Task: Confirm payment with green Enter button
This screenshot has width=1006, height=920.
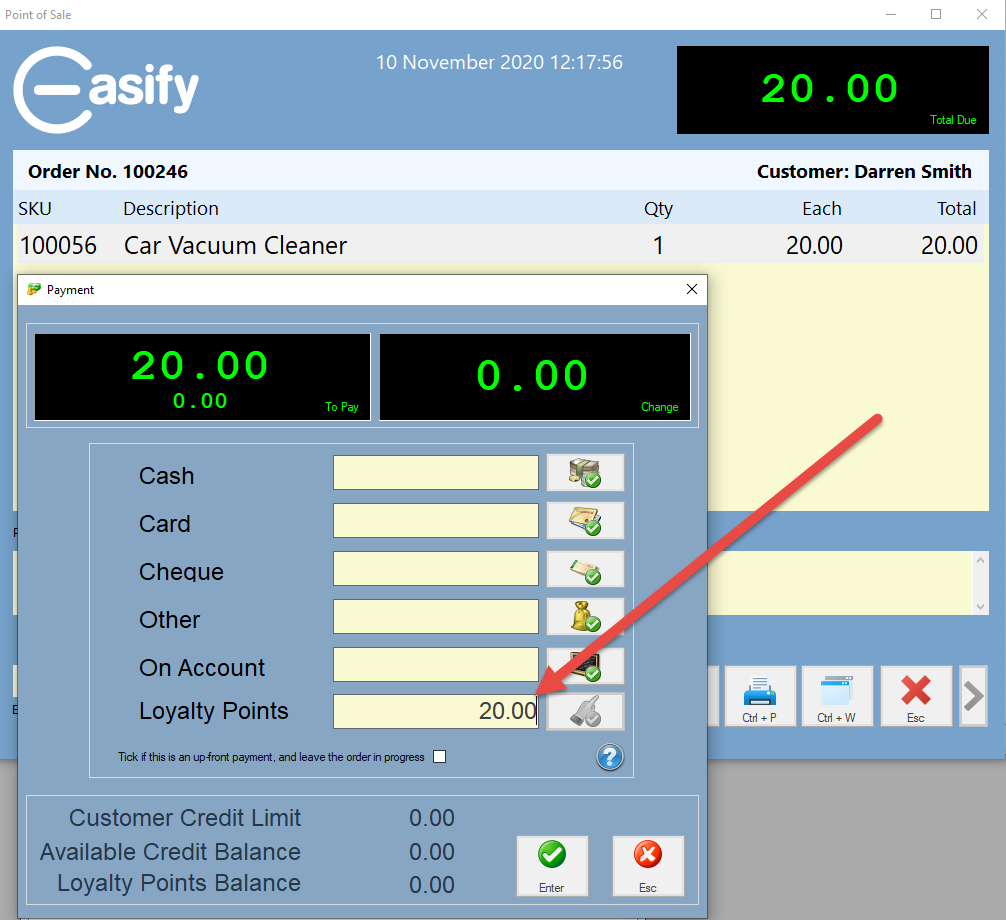Action: (x=552, y=865)
